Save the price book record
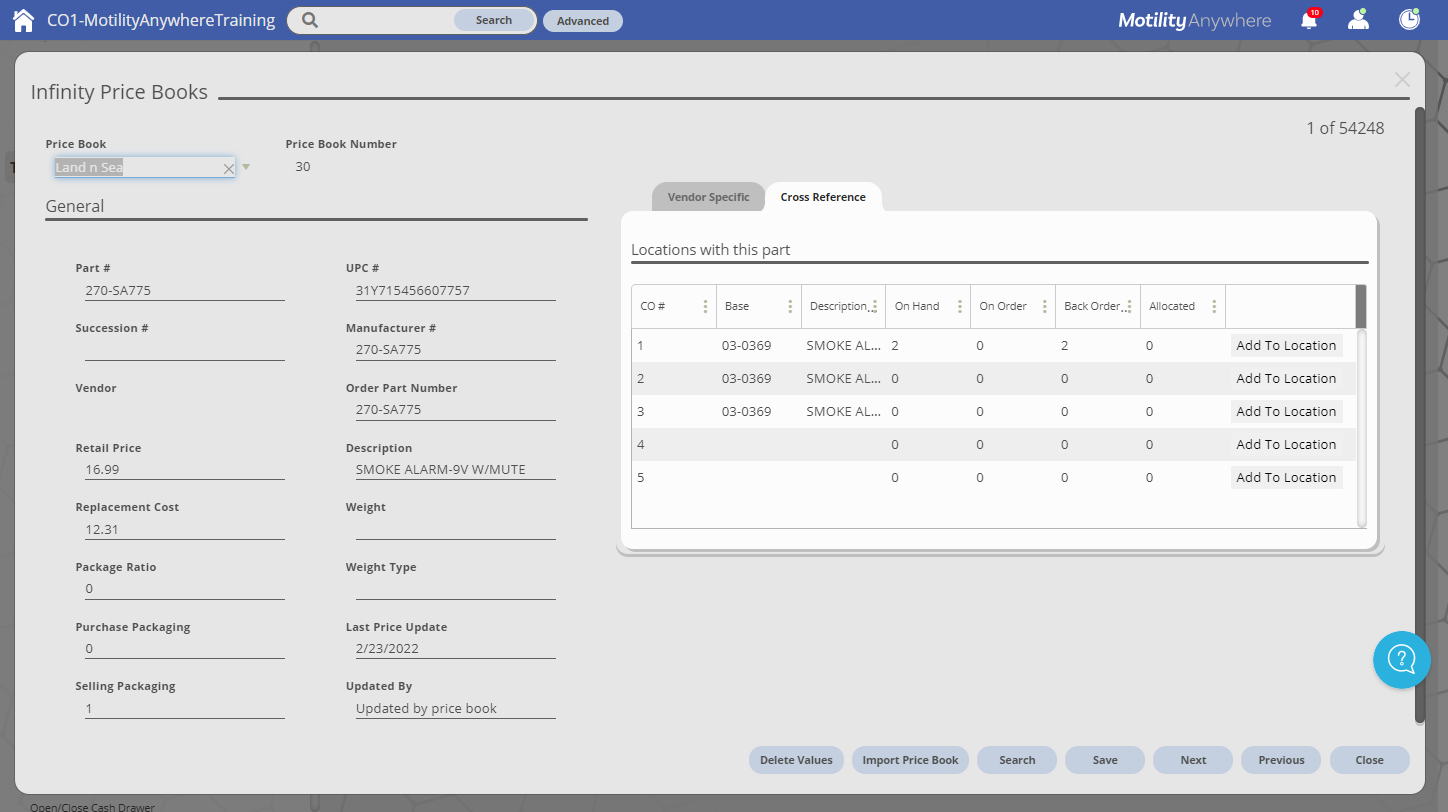The image size is (1448, 812). (1105, 760)
